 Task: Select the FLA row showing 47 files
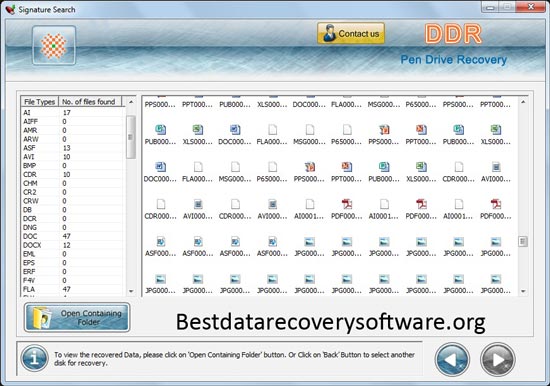[72, 289]
